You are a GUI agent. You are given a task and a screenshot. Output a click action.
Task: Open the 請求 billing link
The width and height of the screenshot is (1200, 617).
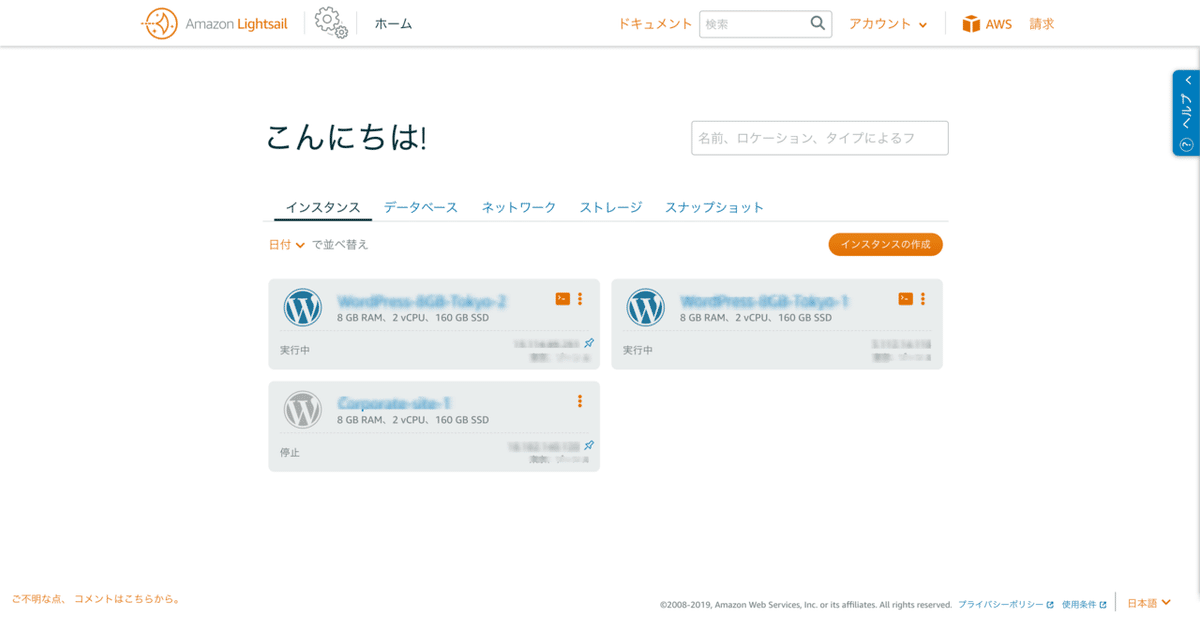[x=1042, y=24]
